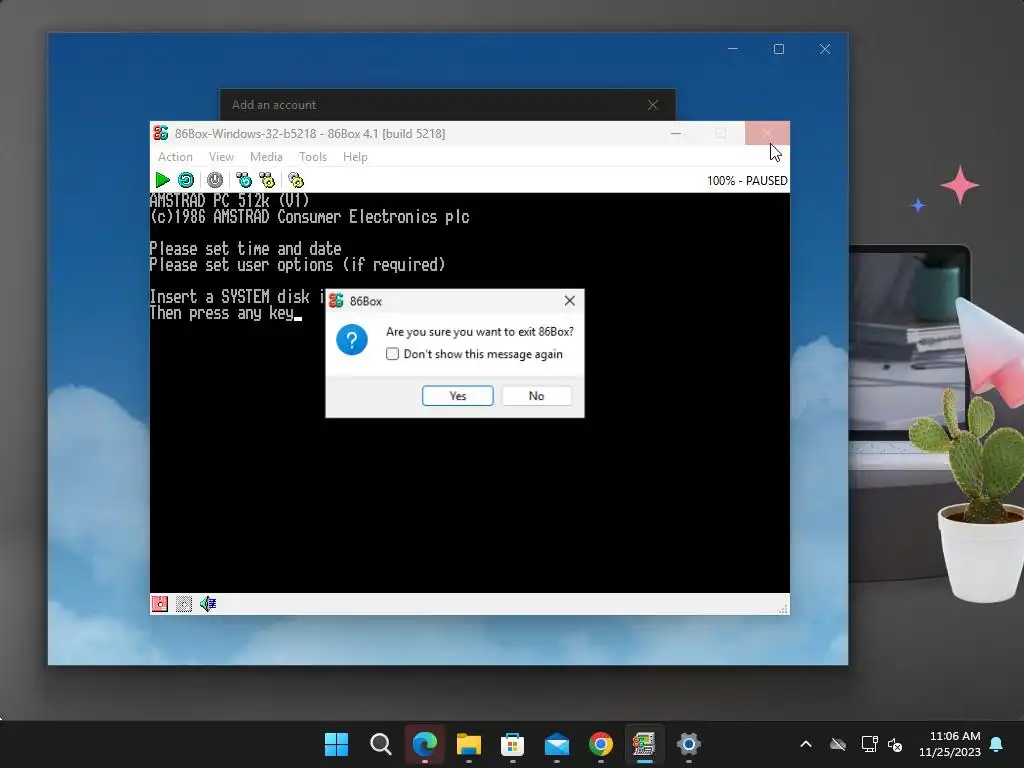Open Microsoft Store from the taskbar
1024x768 pixels.
[513, 744]
